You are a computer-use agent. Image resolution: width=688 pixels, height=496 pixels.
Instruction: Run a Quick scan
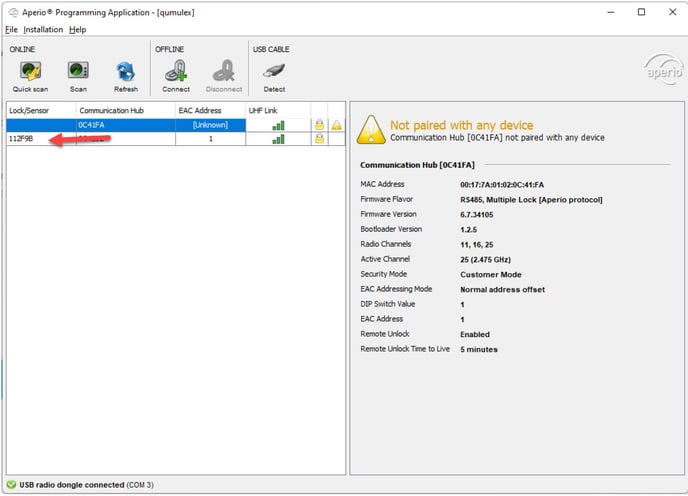tap(30, 77)
